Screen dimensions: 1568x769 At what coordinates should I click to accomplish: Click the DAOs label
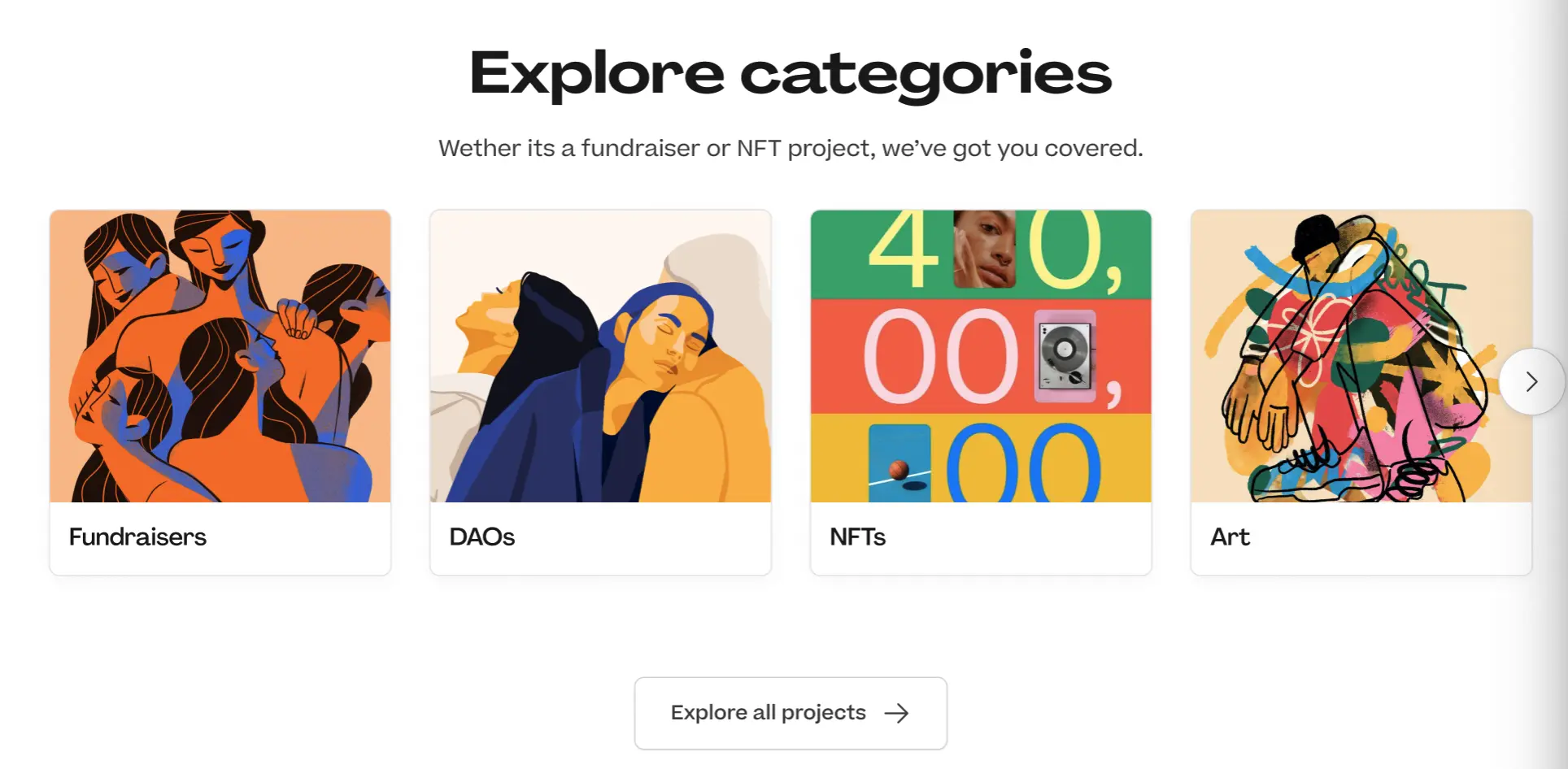click(x=481, y=537)
